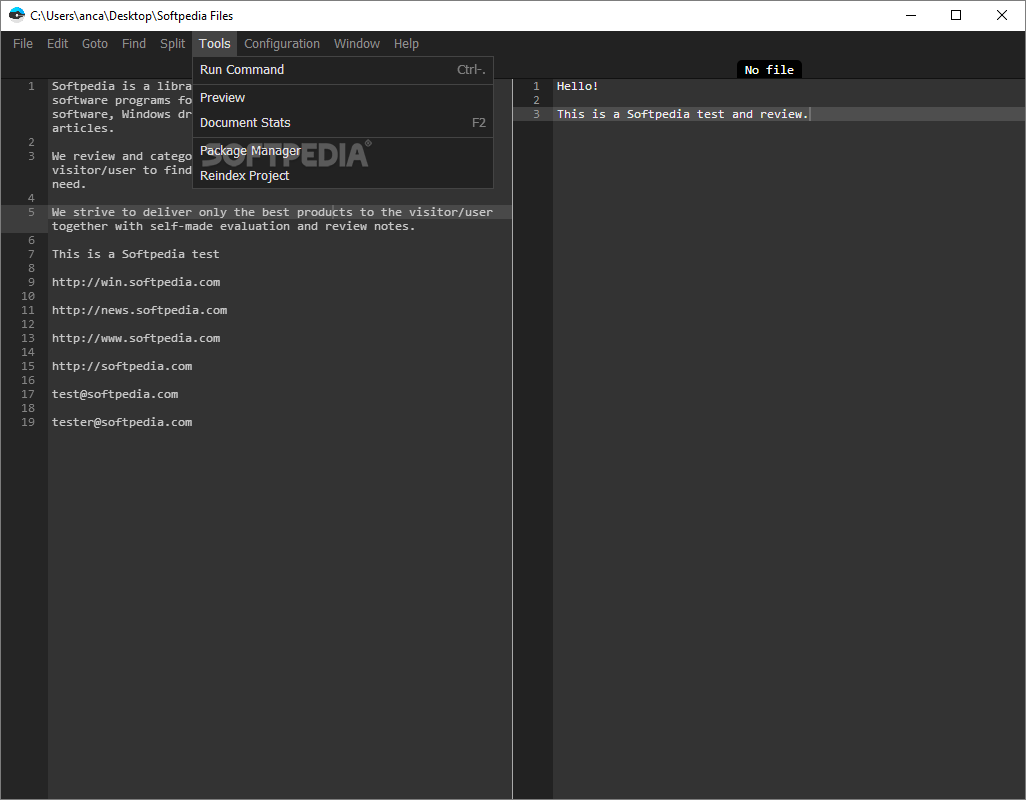Click 'This is a Softpedia test and review.'
This screenshot has height=800, width=1026.
[682, 114]
